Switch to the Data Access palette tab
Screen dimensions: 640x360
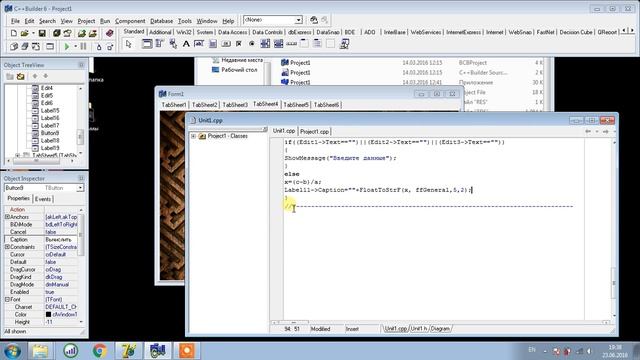click(x=232, y=32)
